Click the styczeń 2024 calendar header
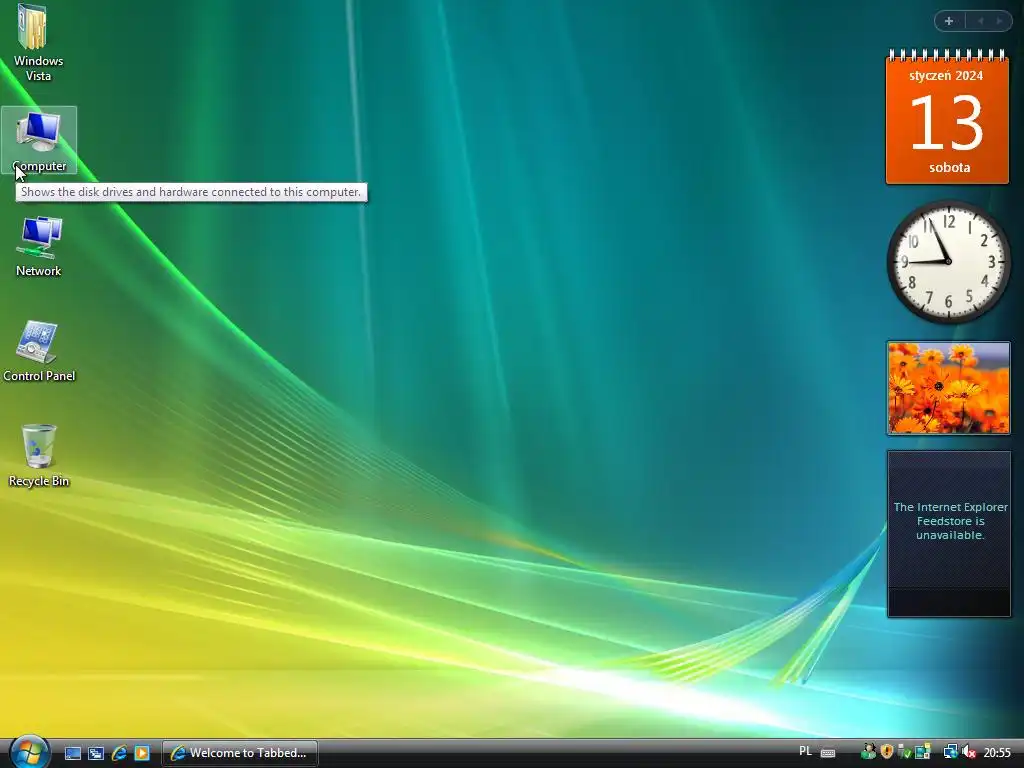The image size is (1024, 768). (946, 76)
